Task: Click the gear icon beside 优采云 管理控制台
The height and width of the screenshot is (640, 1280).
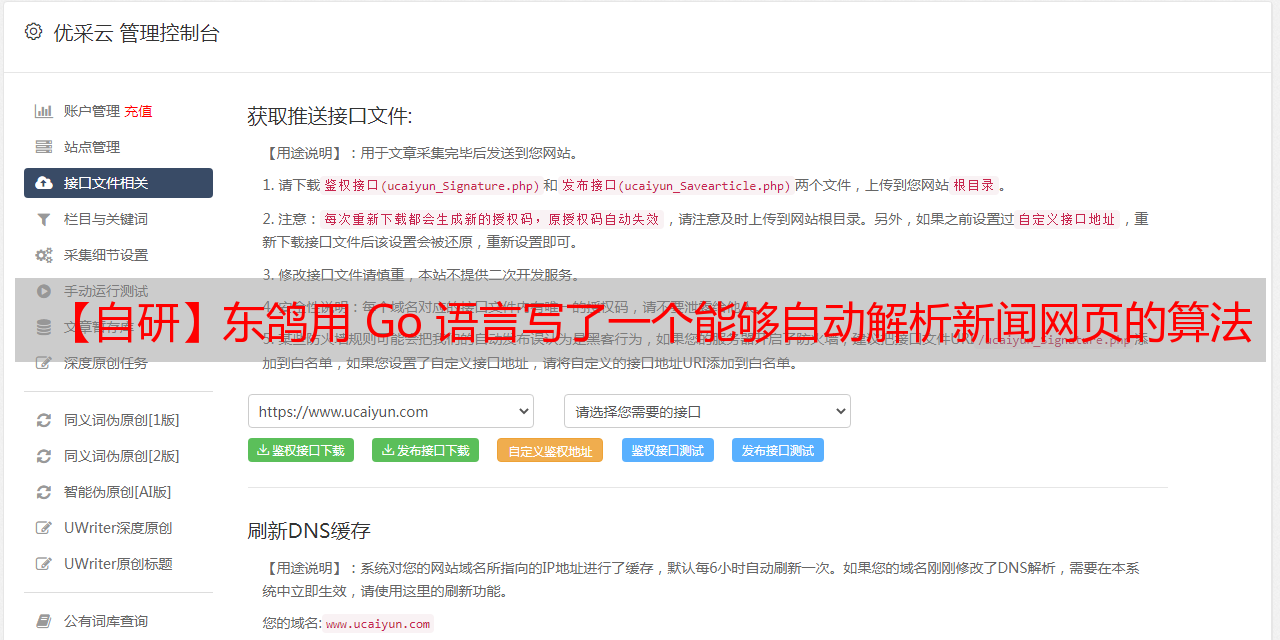Action: tap(33, 32)
